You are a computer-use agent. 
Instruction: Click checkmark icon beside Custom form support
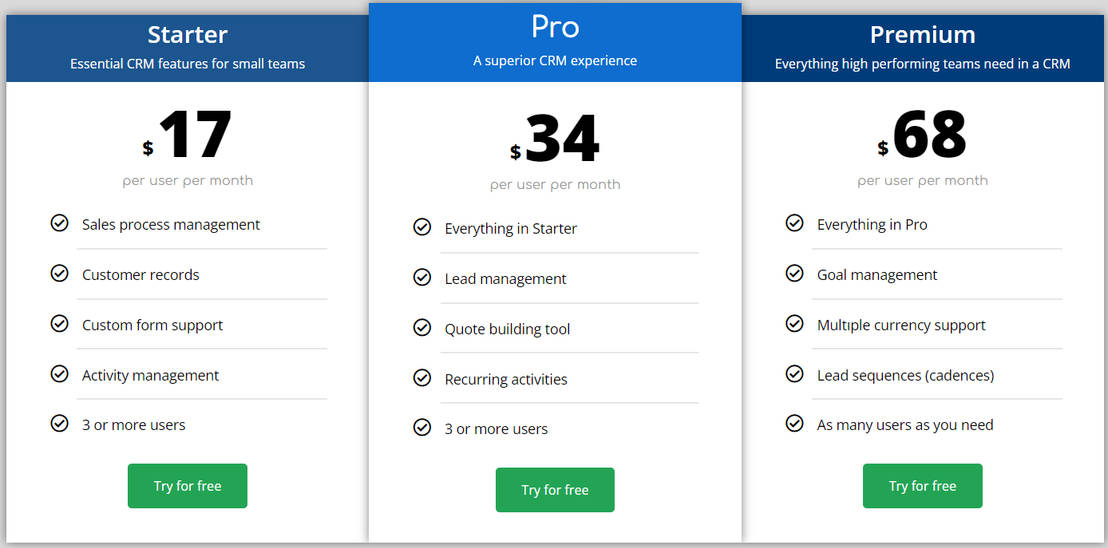59,323
